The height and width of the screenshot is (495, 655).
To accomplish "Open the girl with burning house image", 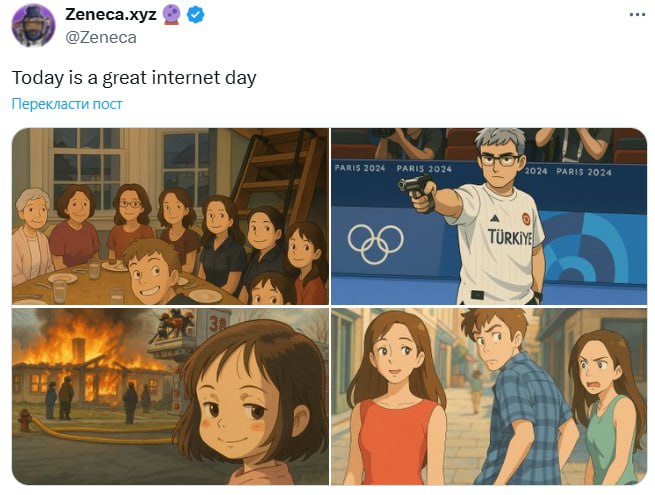I will [x=170, y=396].
